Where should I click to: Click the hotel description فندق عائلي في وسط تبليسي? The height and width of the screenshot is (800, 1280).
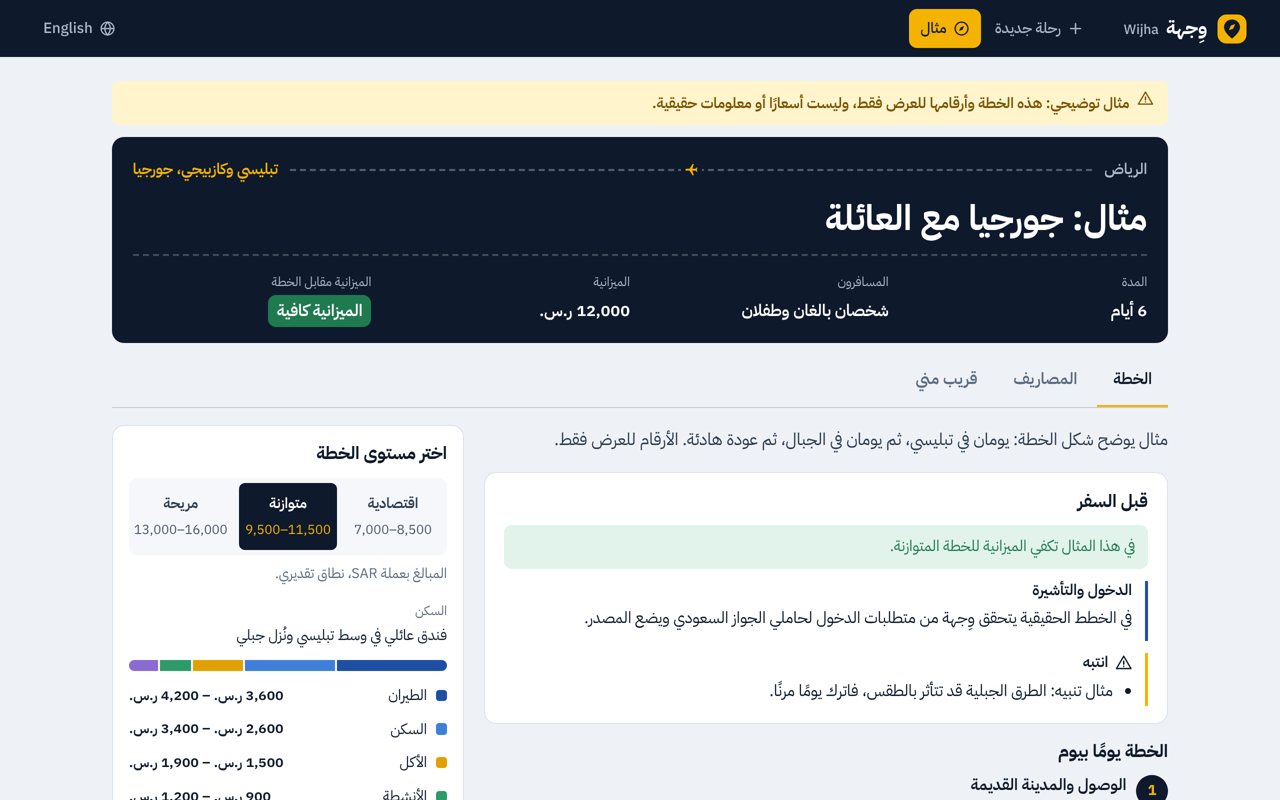click(341, 636)
